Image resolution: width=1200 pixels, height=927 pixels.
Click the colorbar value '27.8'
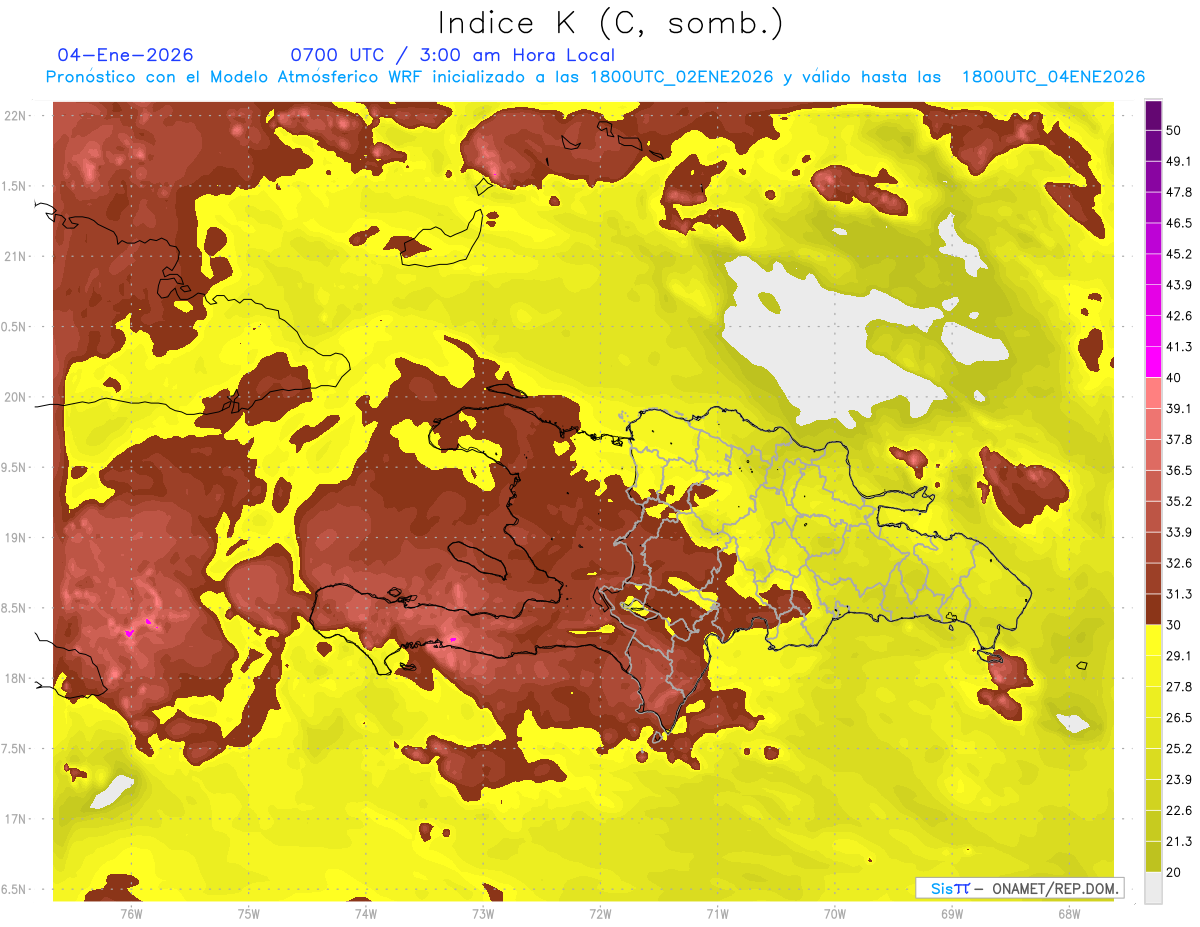coord(1179,686)
